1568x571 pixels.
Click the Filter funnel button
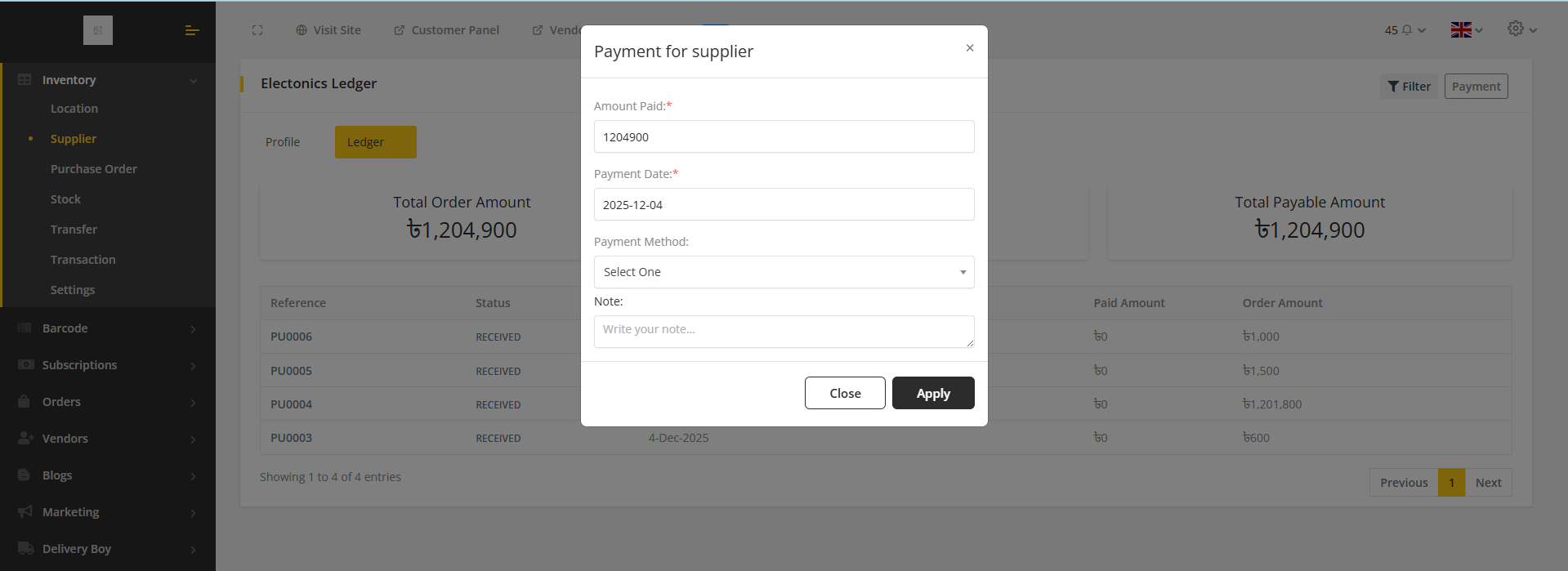[x=1409, y=87]
